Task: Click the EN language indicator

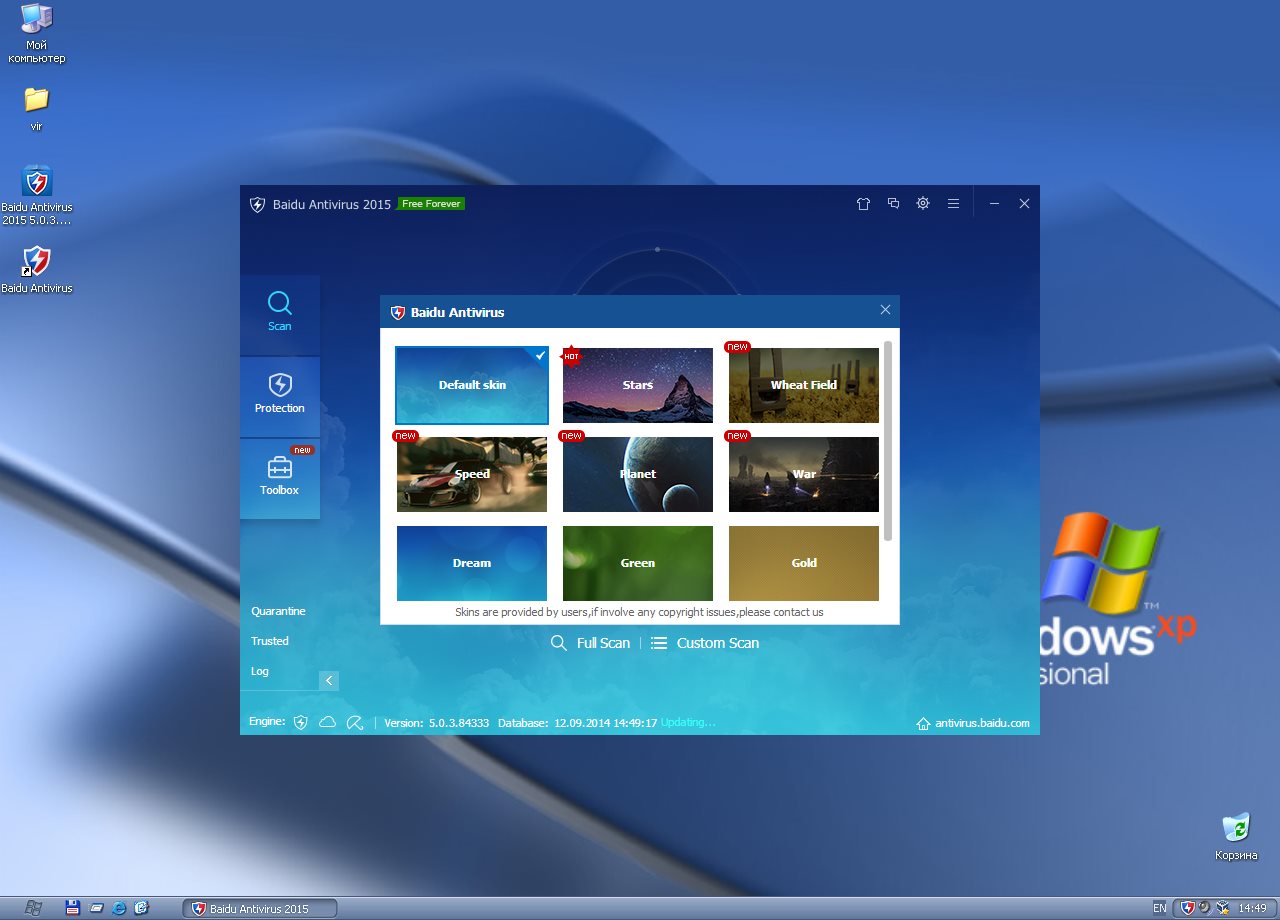Action: [x=1159, y=908]
